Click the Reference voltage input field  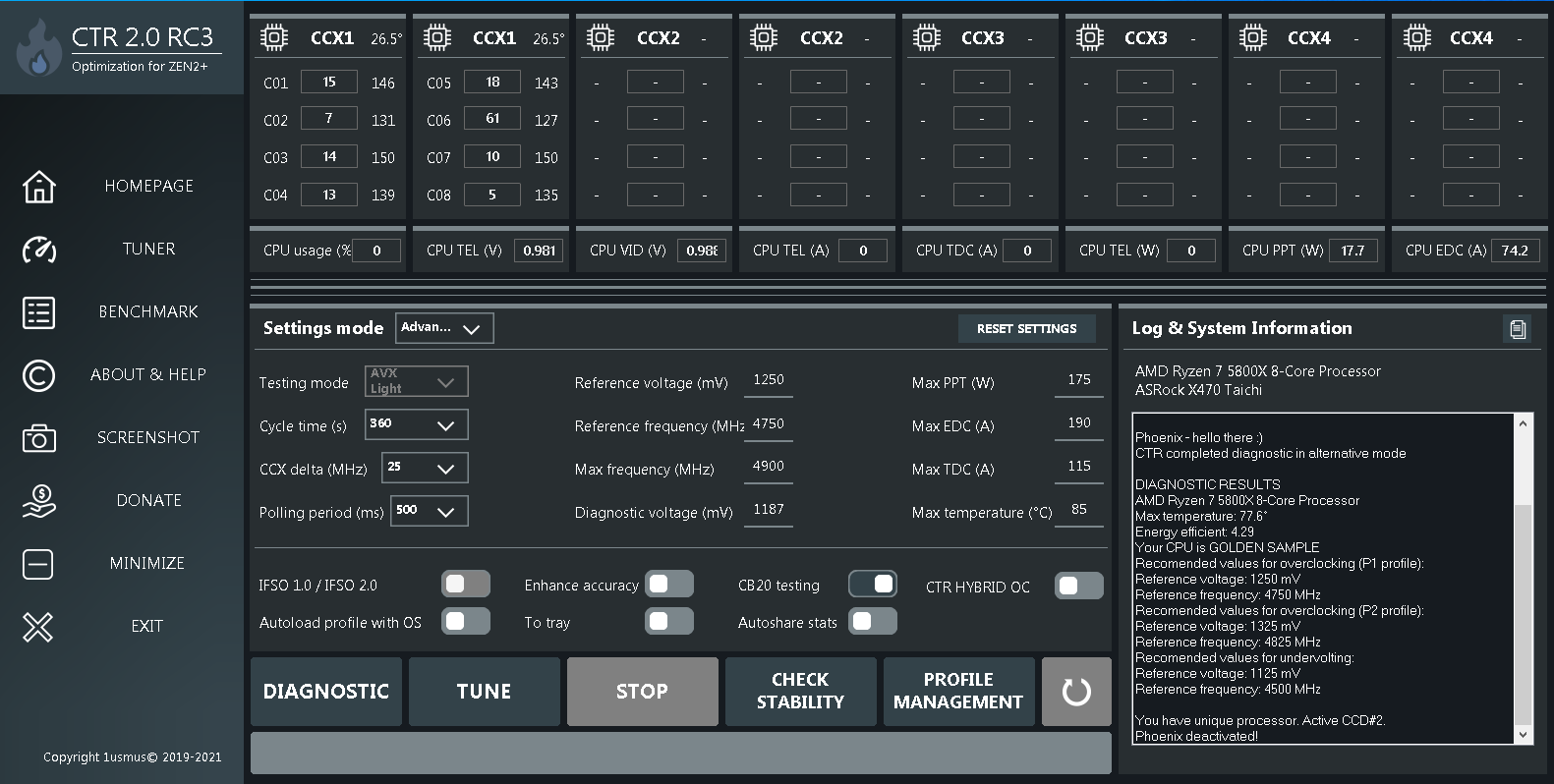click(769, 381)
